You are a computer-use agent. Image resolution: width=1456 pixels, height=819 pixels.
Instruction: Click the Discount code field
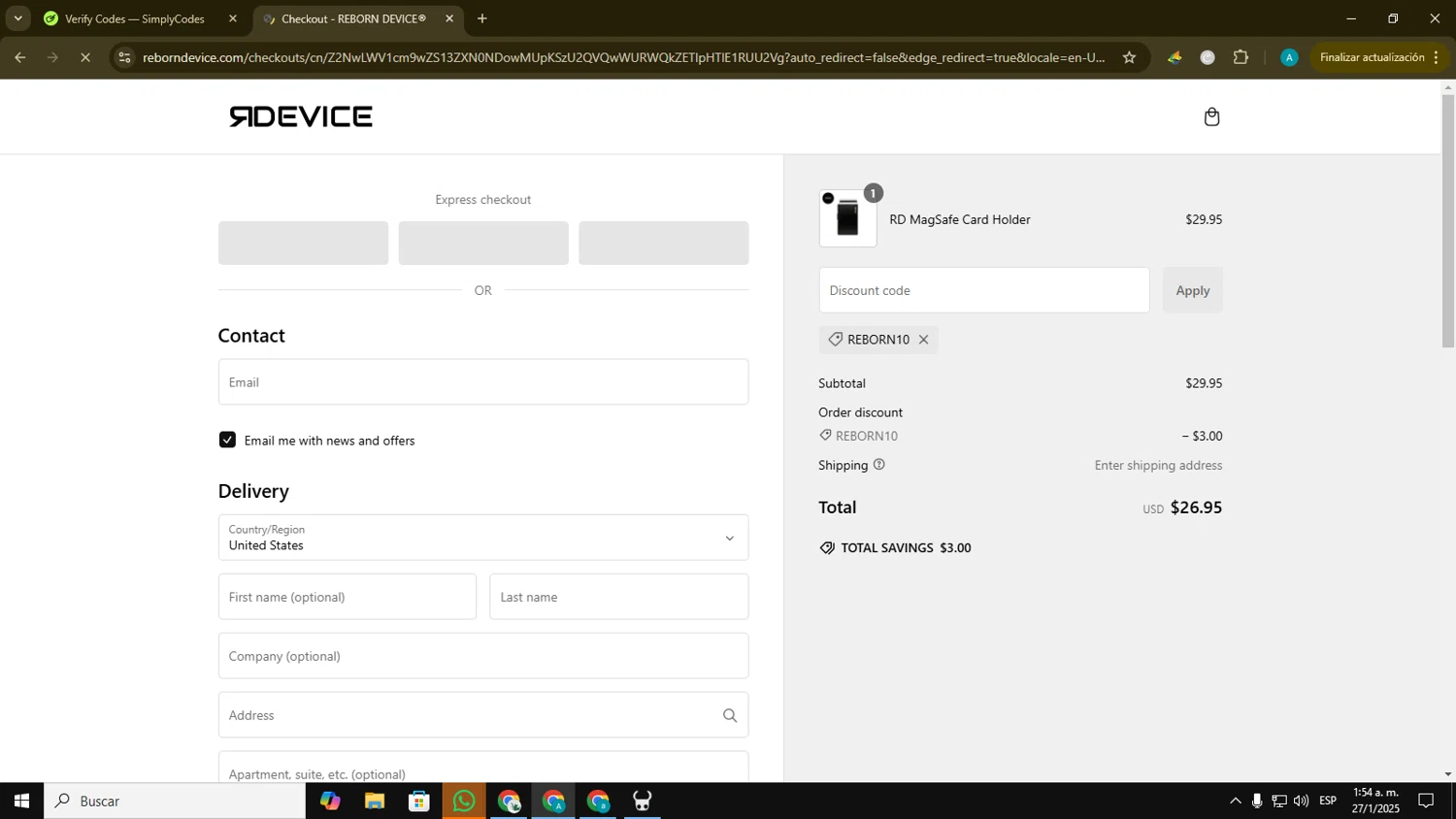[x=984, y=290]
